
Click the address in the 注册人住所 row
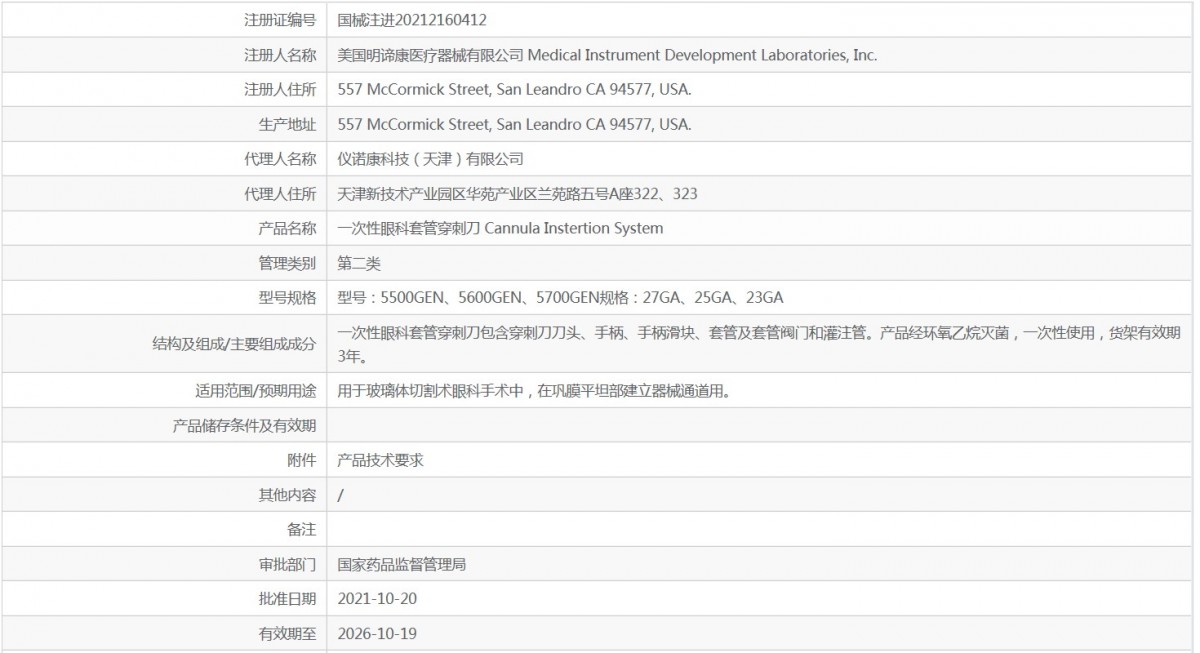515,90
